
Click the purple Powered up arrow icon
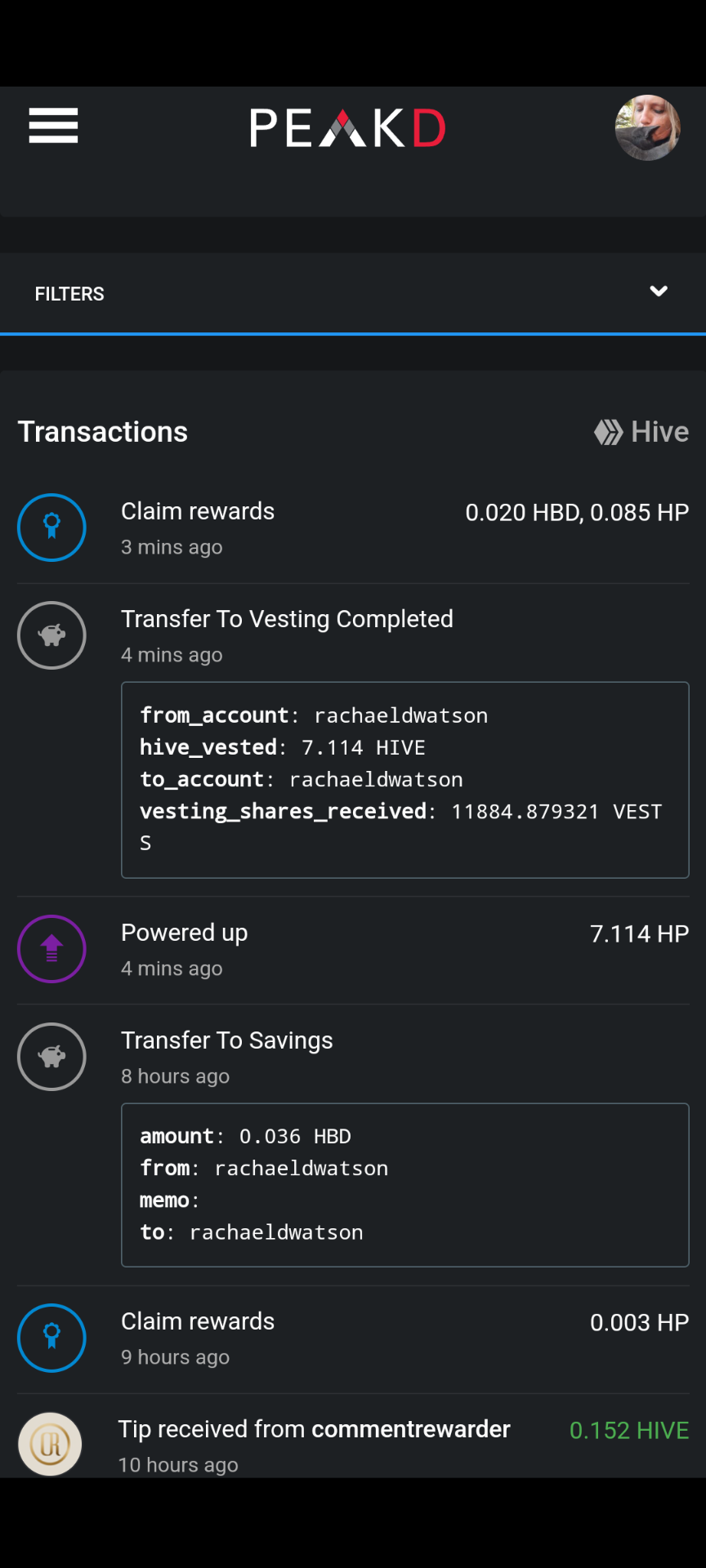(51, 949)
